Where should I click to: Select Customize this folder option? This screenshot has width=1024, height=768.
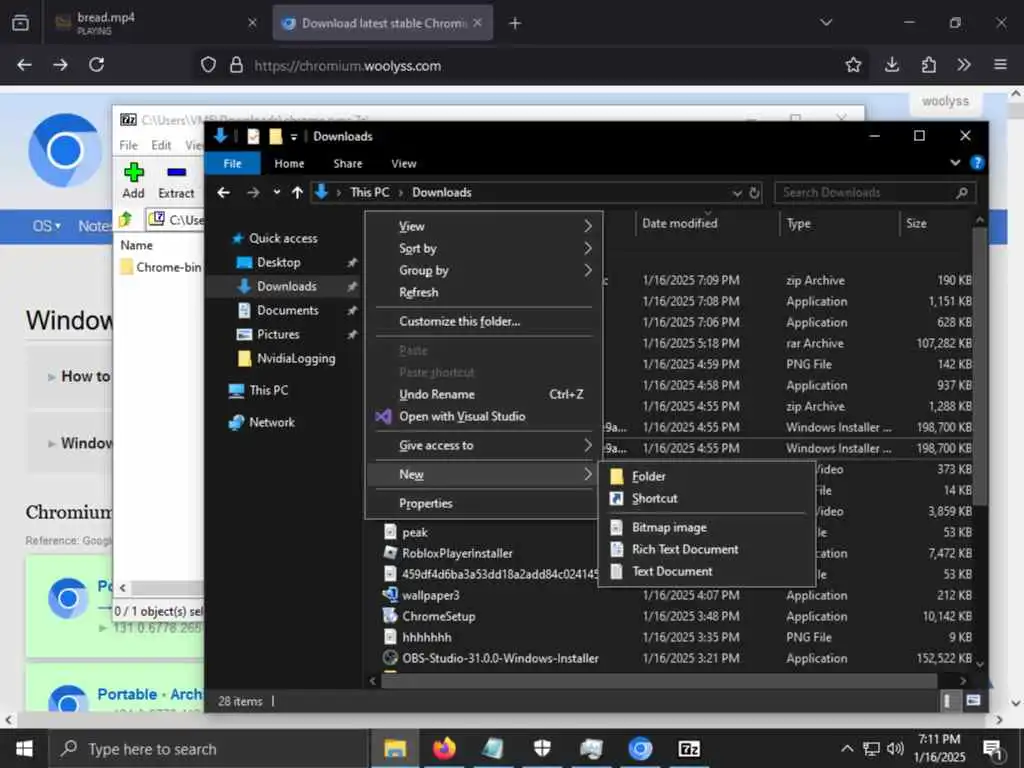coord(484,321)
